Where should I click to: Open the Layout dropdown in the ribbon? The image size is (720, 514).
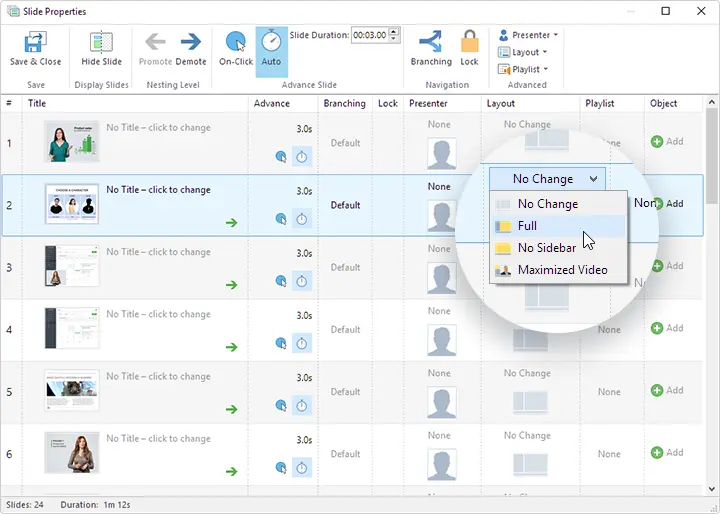523,52
